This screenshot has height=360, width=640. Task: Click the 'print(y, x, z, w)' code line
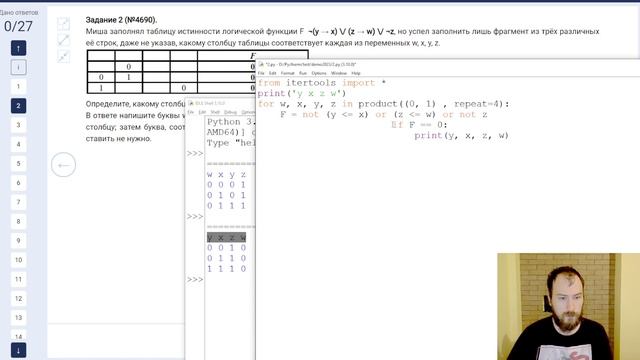click(462, 136)
